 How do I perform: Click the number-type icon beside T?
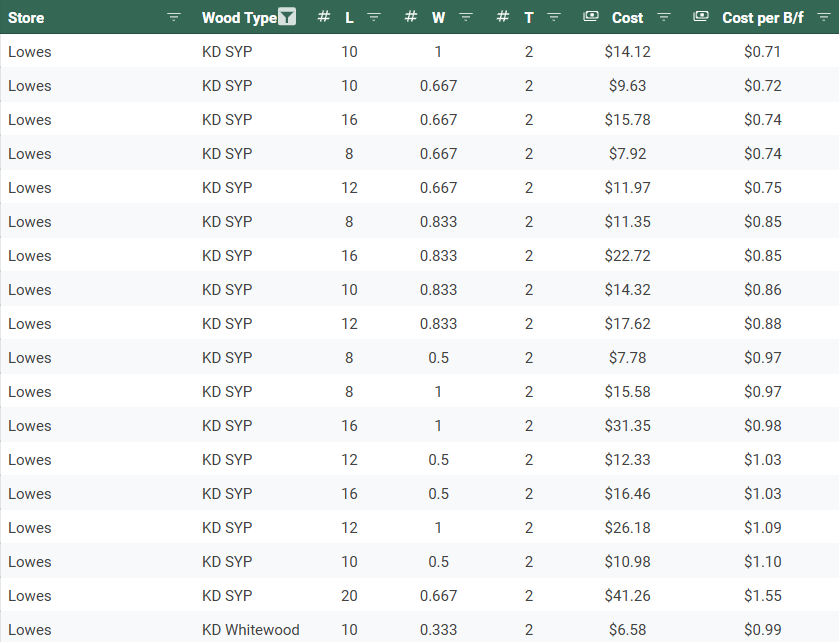(502, 17)
